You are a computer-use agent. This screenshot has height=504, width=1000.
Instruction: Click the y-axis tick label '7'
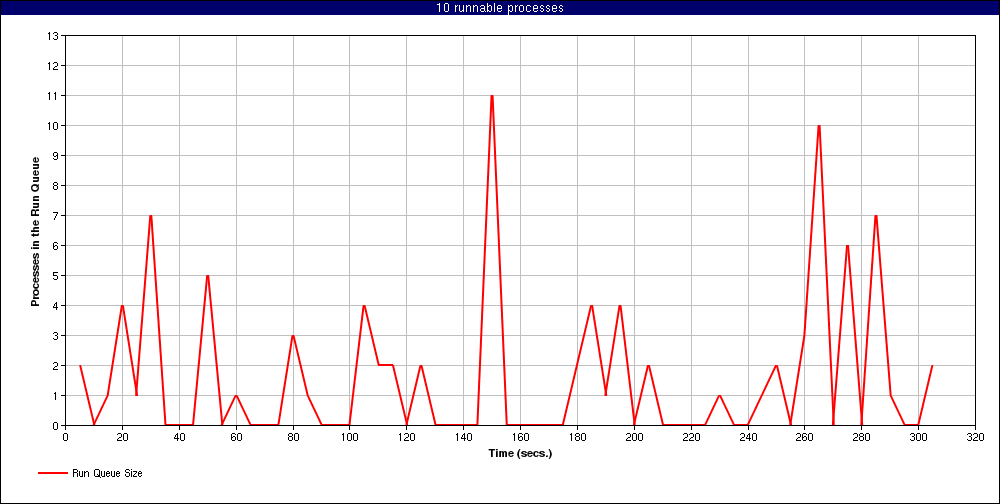(55, 216)
